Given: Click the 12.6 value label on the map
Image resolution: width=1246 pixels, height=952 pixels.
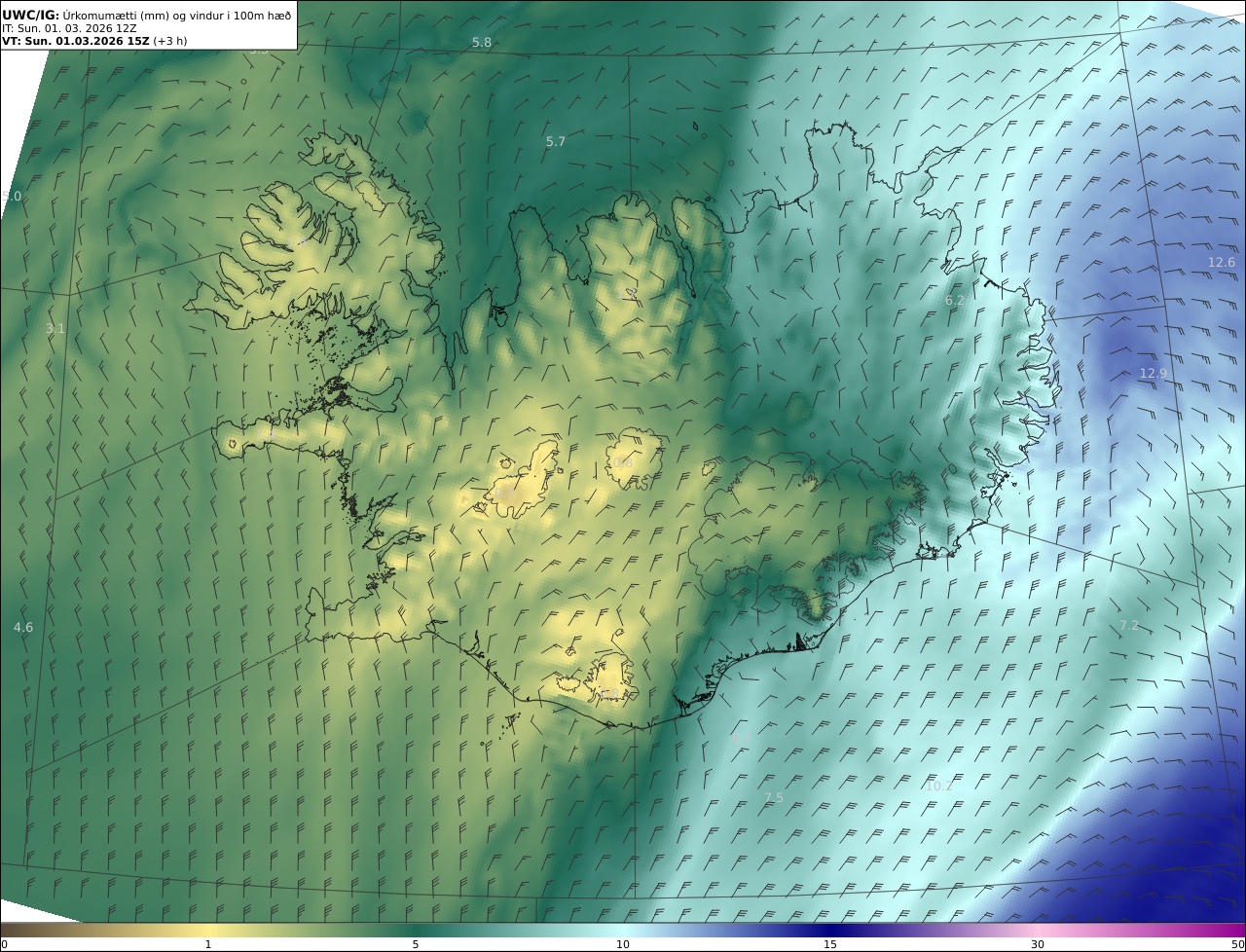Looking at the screenshot, I should (1221, 263).
